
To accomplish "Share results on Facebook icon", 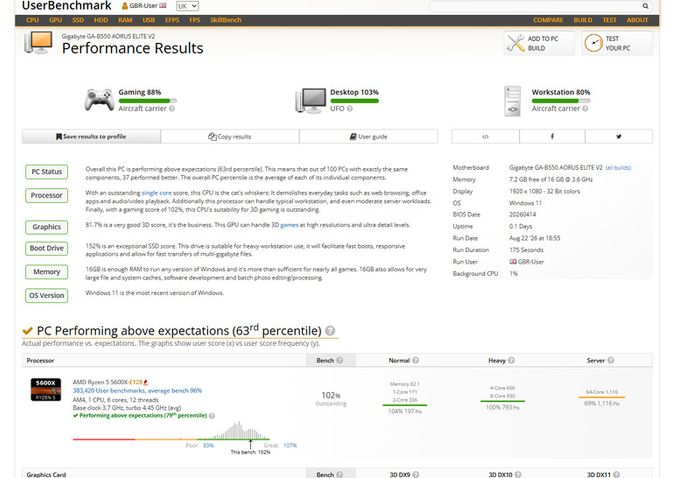I will click(x=552, y=137).
